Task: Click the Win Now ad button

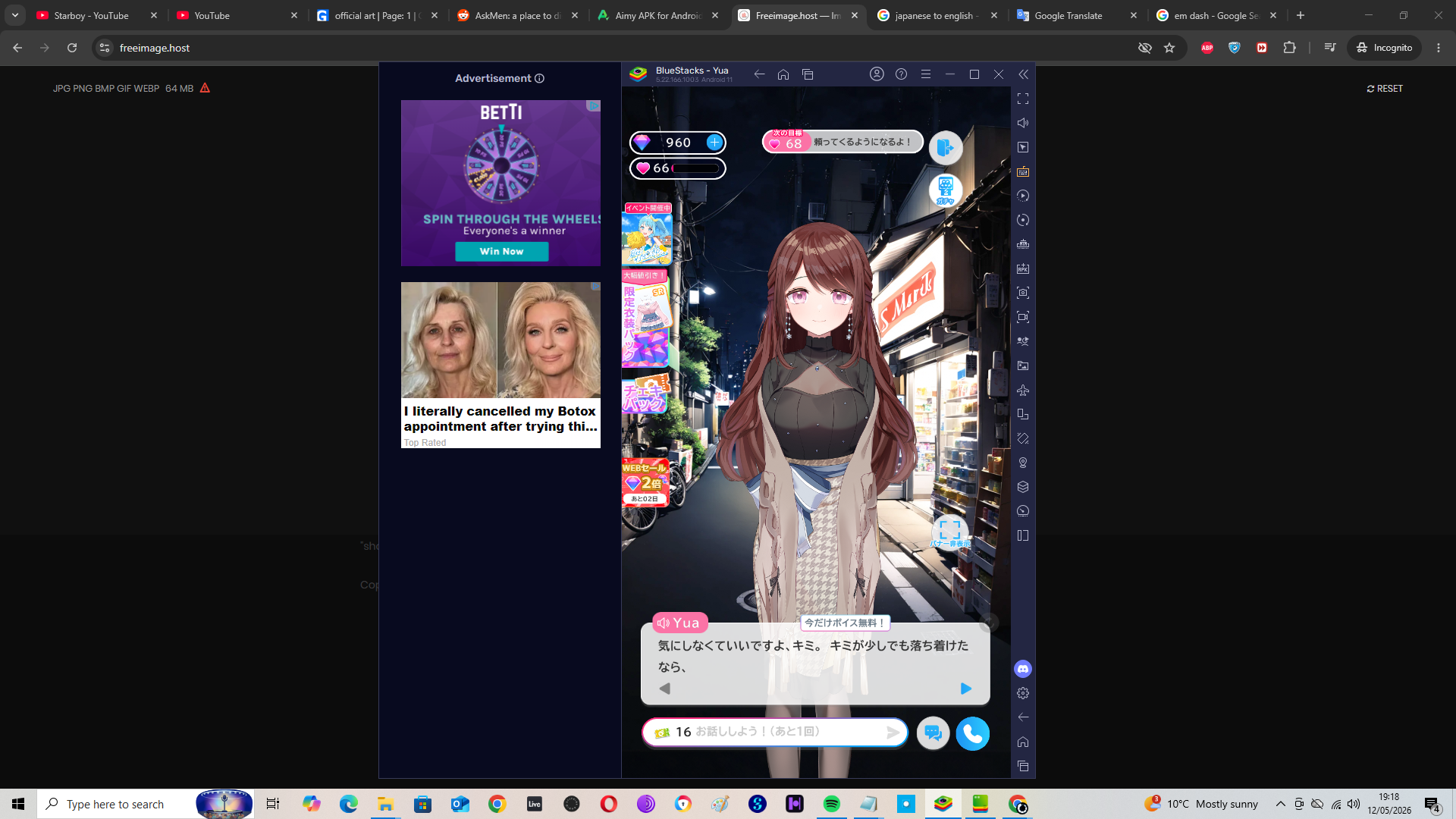Action: coord(501,251)
